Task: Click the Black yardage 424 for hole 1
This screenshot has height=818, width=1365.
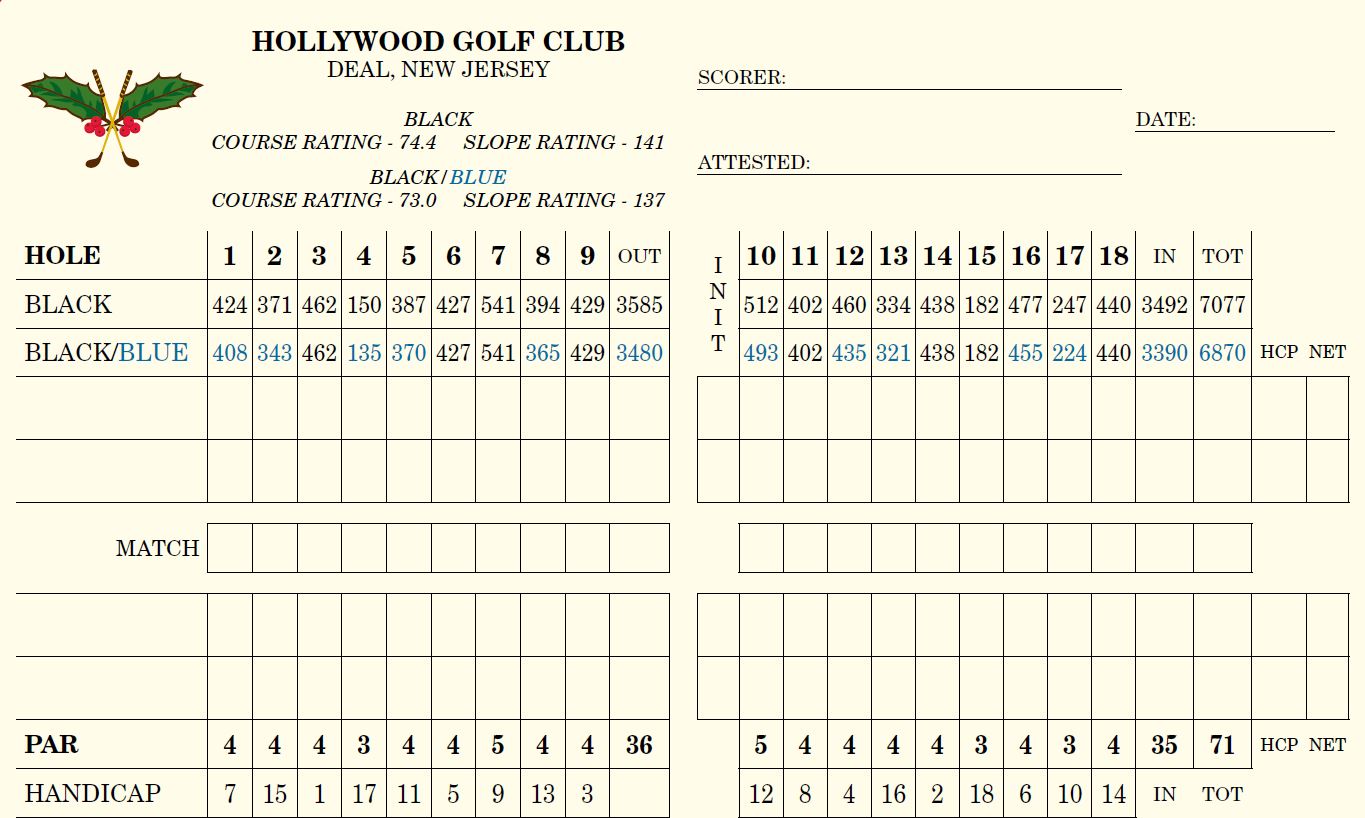Action: (230, 305)
